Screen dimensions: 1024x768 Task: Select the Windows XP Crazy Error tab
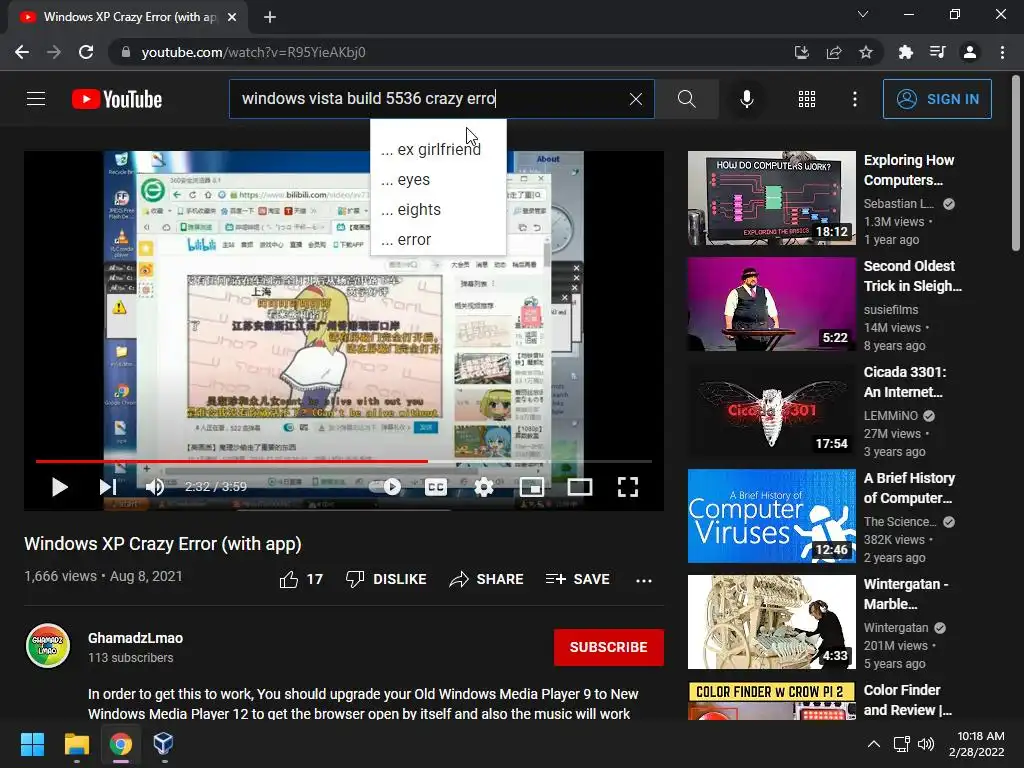[128, 17]
